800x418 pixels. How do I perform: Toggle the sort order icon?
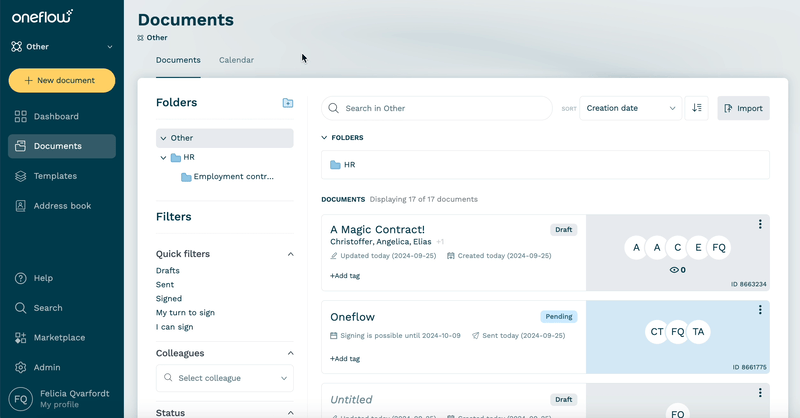click(x=696, y=108)
